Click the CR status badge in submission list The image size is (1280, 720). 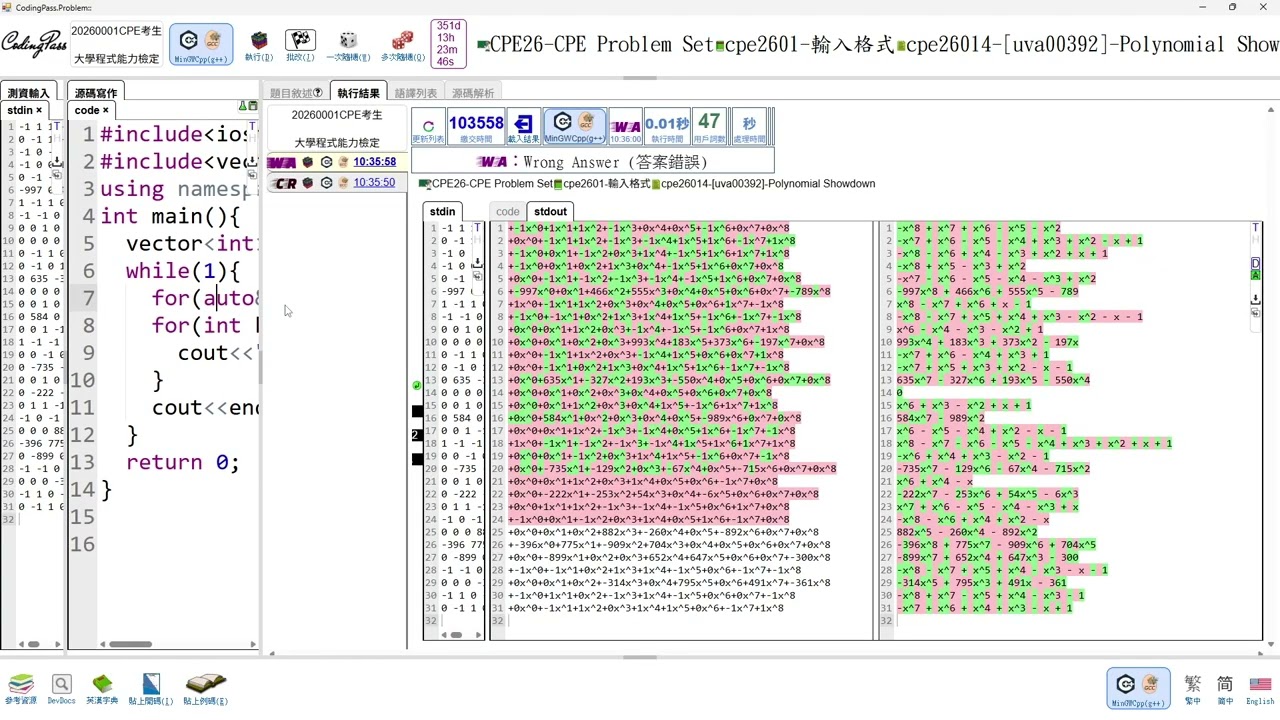(x=285, y=183)
